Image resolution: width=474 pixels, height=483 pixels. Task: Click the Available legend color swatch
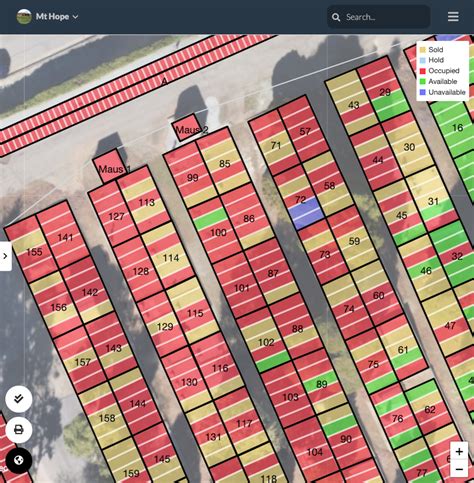[423, 81]
